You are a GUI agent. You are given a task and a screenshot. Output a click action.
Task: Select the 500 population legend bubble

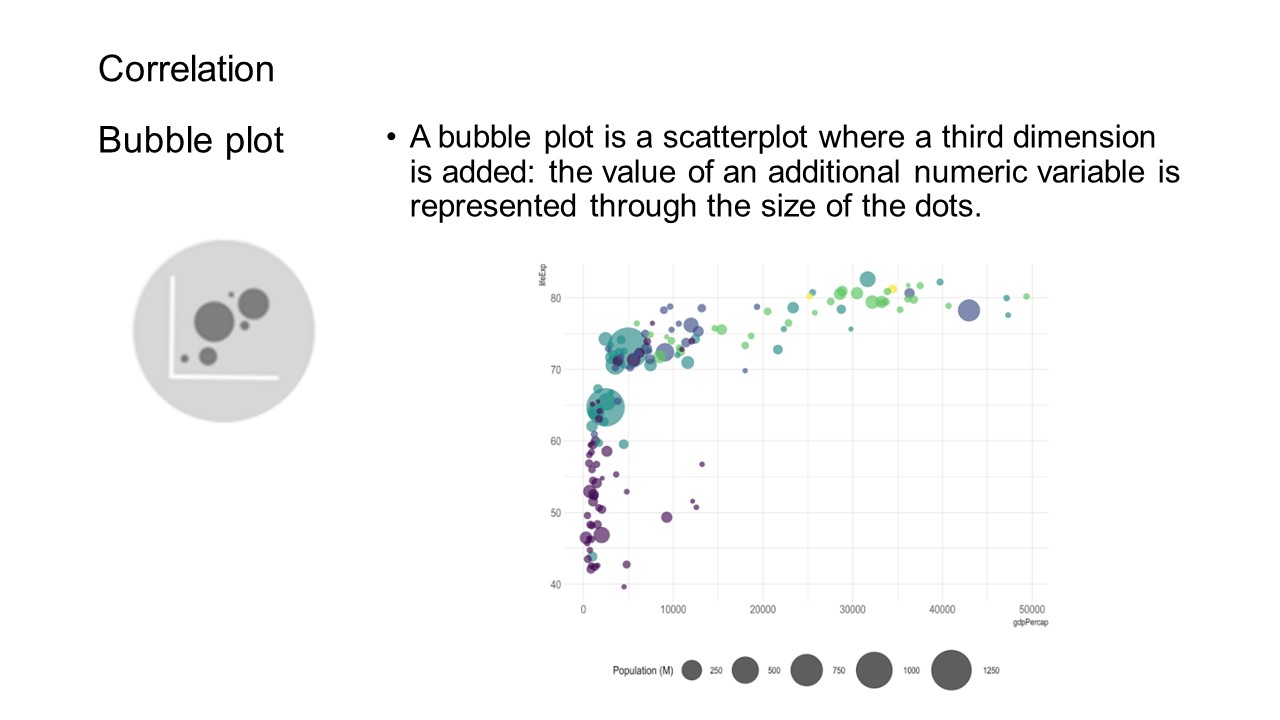click(745, 670)
